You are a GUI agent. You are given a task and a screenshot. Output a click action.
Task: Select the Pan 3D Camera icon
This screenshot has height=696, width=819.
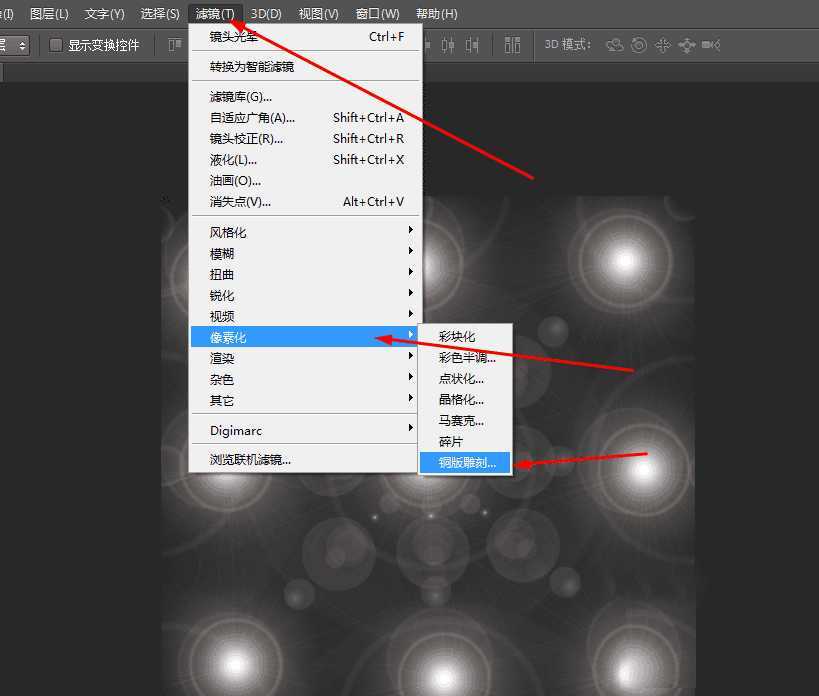coord(661,45)
